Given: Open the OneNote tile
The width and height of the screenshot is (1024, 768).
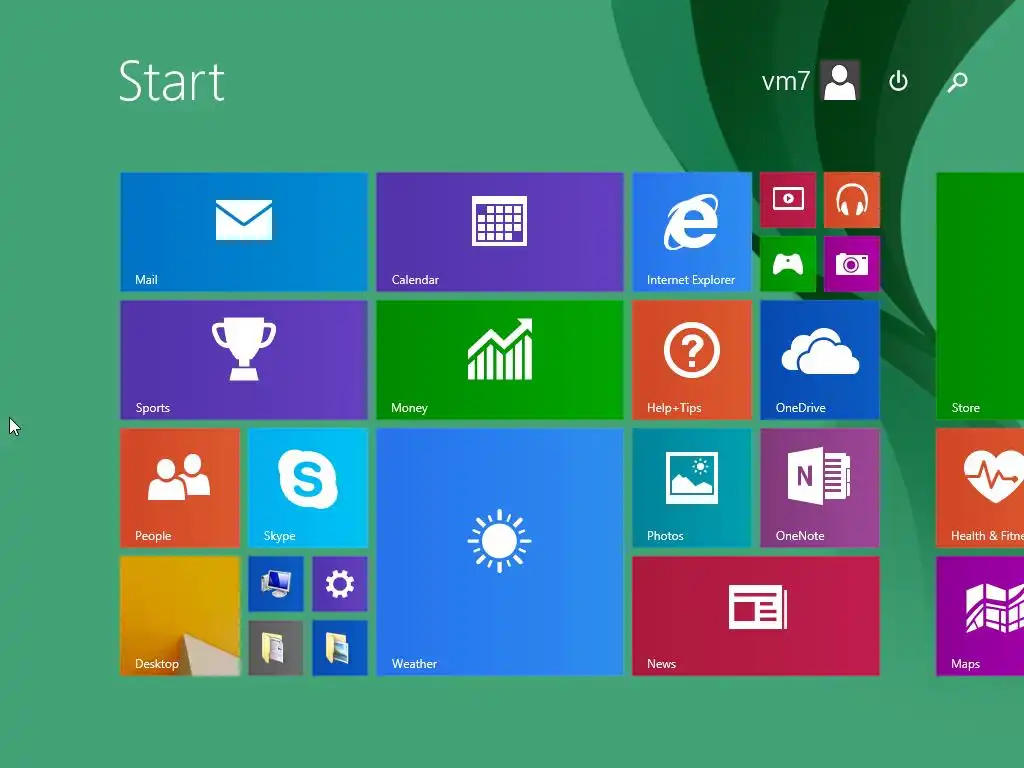Looking at the screenshot, I should click(820, 488).
